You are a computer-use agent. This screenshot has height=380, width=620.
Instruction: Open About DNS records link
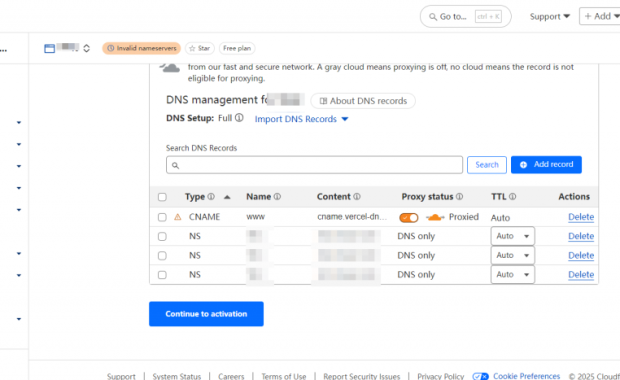coord(363,101)
